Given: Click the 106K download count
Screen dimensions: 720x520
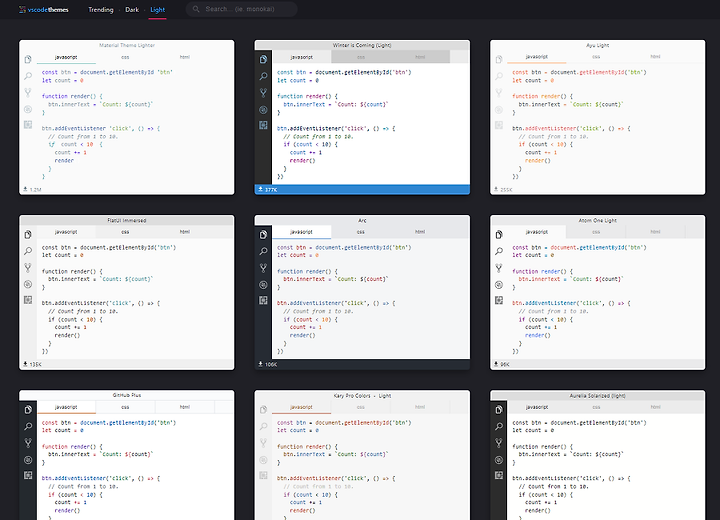Looking at the screenshot, I should click(x=268, y=364).
